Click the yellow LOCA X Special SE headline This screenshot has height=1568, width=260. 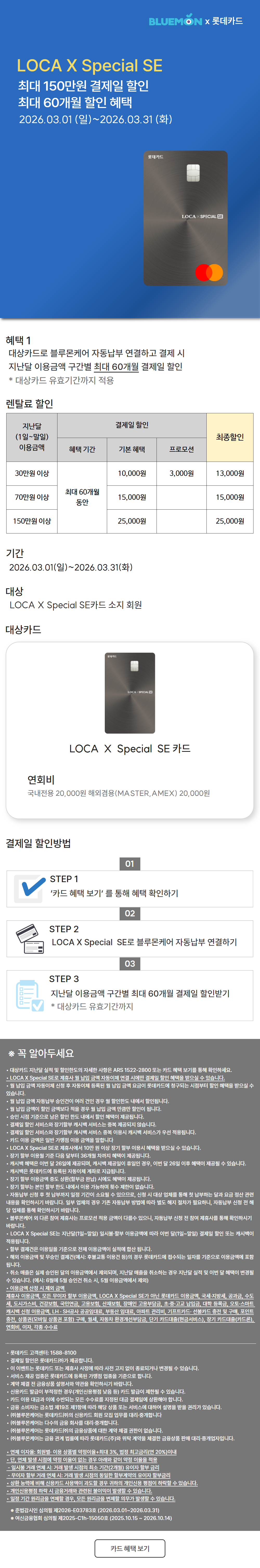pos(89,66)
